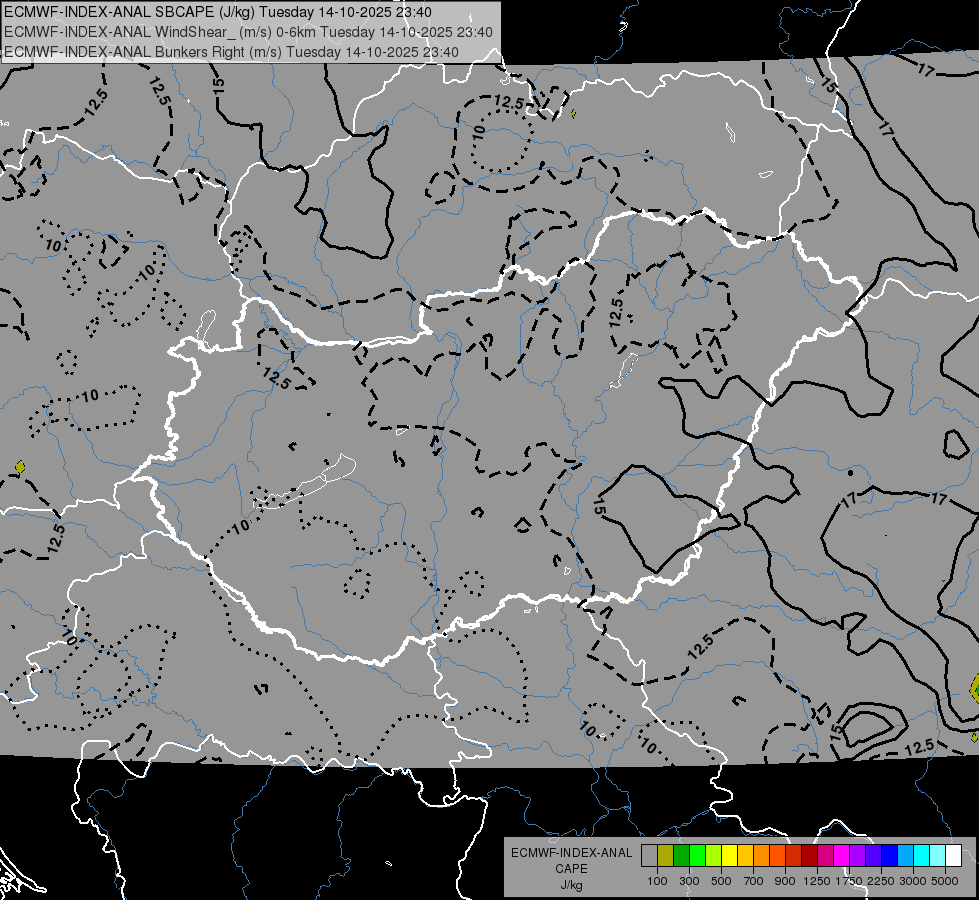Click the 100 value on the CAPE scale
This screenshot has height=900, width=979.
pos(657,881)
